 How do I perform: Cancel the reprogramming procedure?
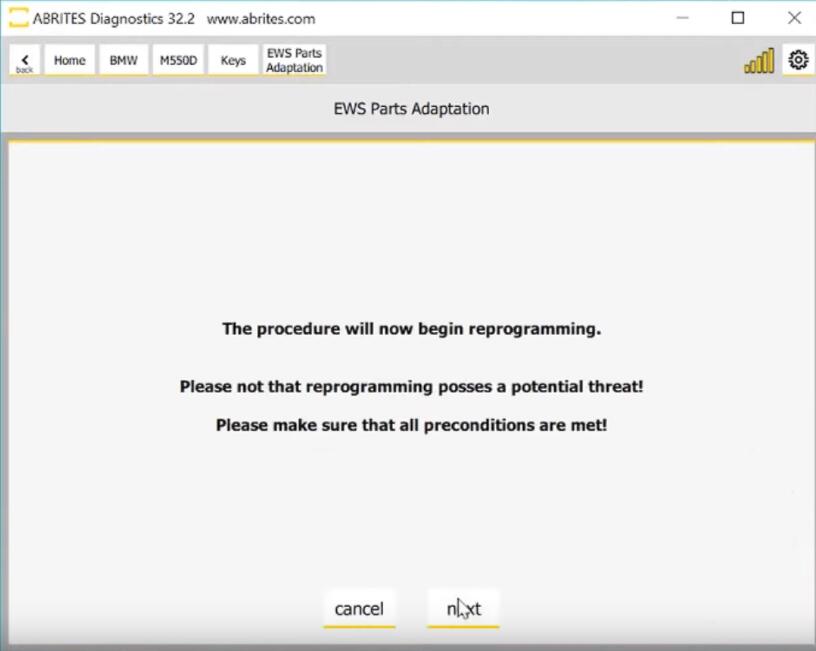(x=359, y=608)
